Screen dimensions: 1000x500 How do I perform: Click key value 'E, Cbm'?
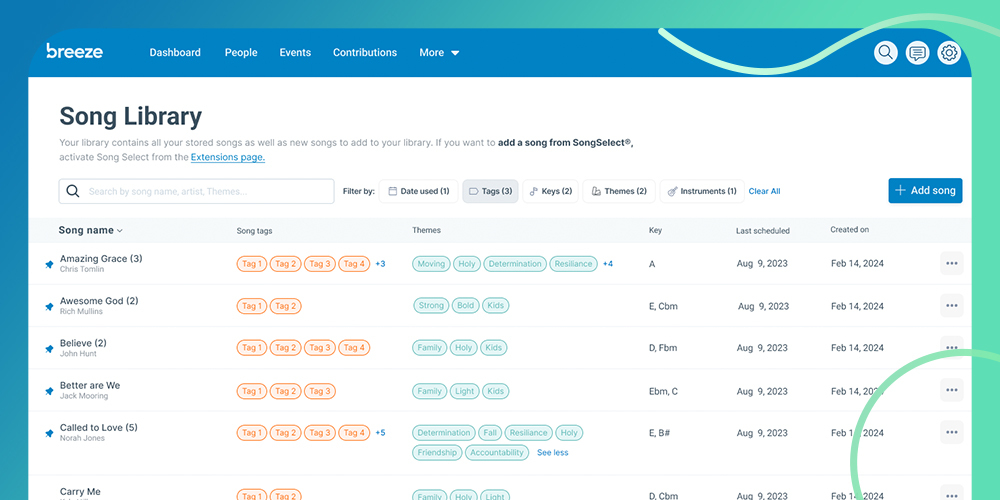point(663,306)
